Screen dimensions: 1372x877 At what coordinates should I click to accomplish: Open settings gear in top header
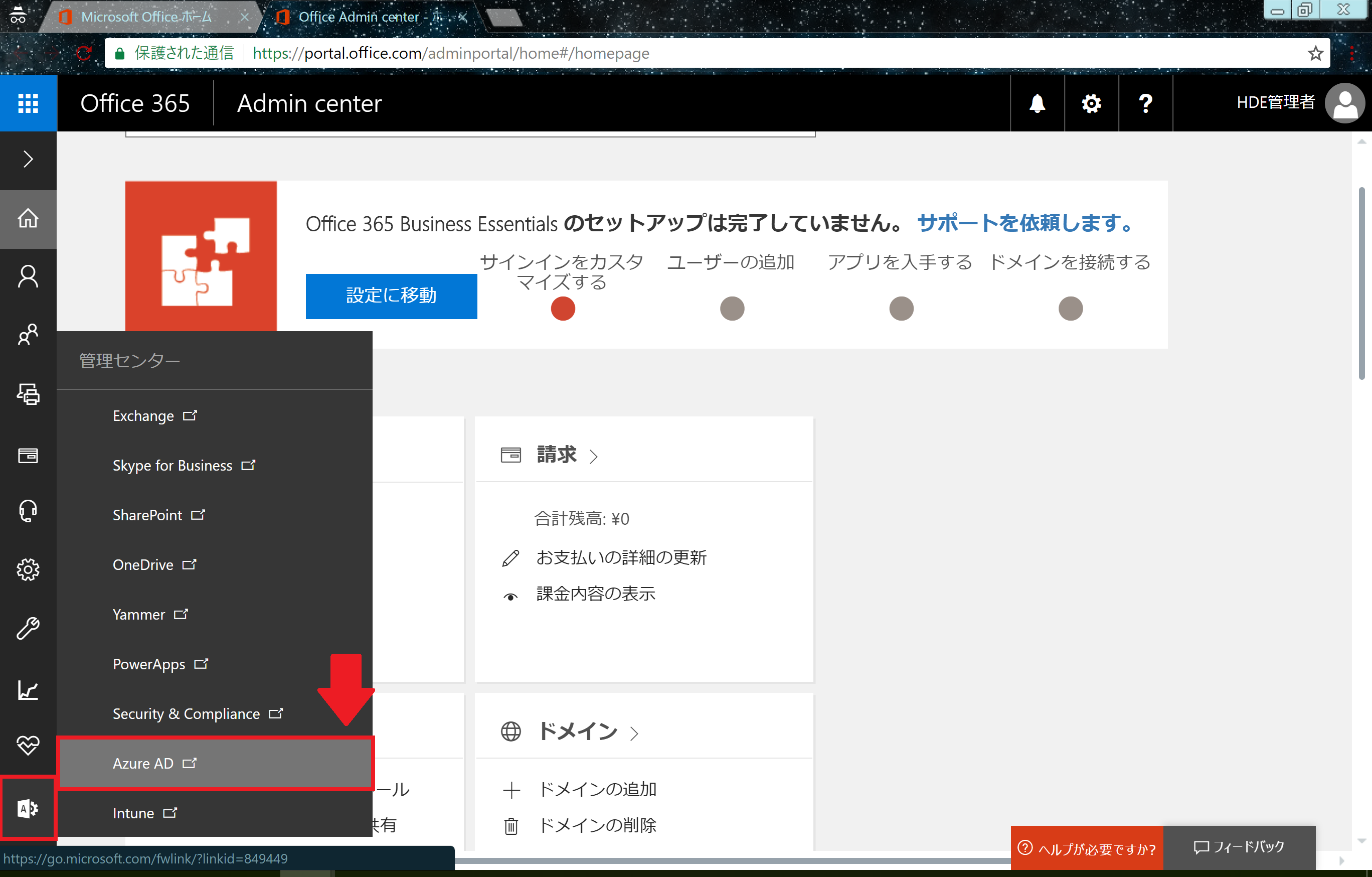coord(1091,103)
